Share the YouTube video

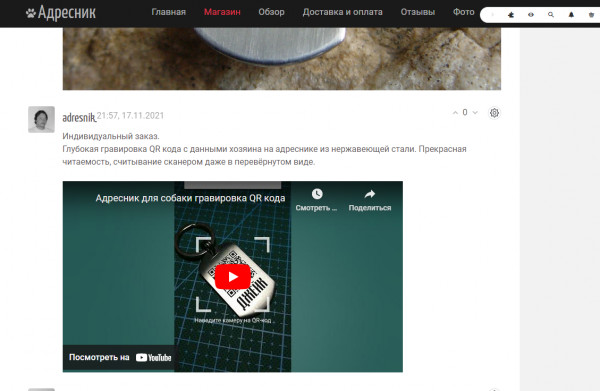pos(370,200)
